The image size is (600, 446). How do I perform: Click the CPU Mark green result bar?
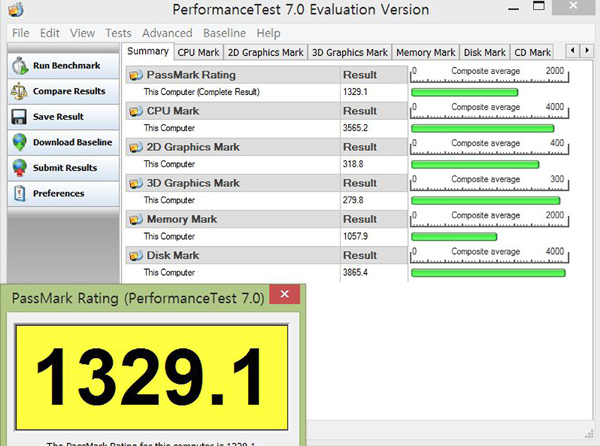tap(483, 128)
